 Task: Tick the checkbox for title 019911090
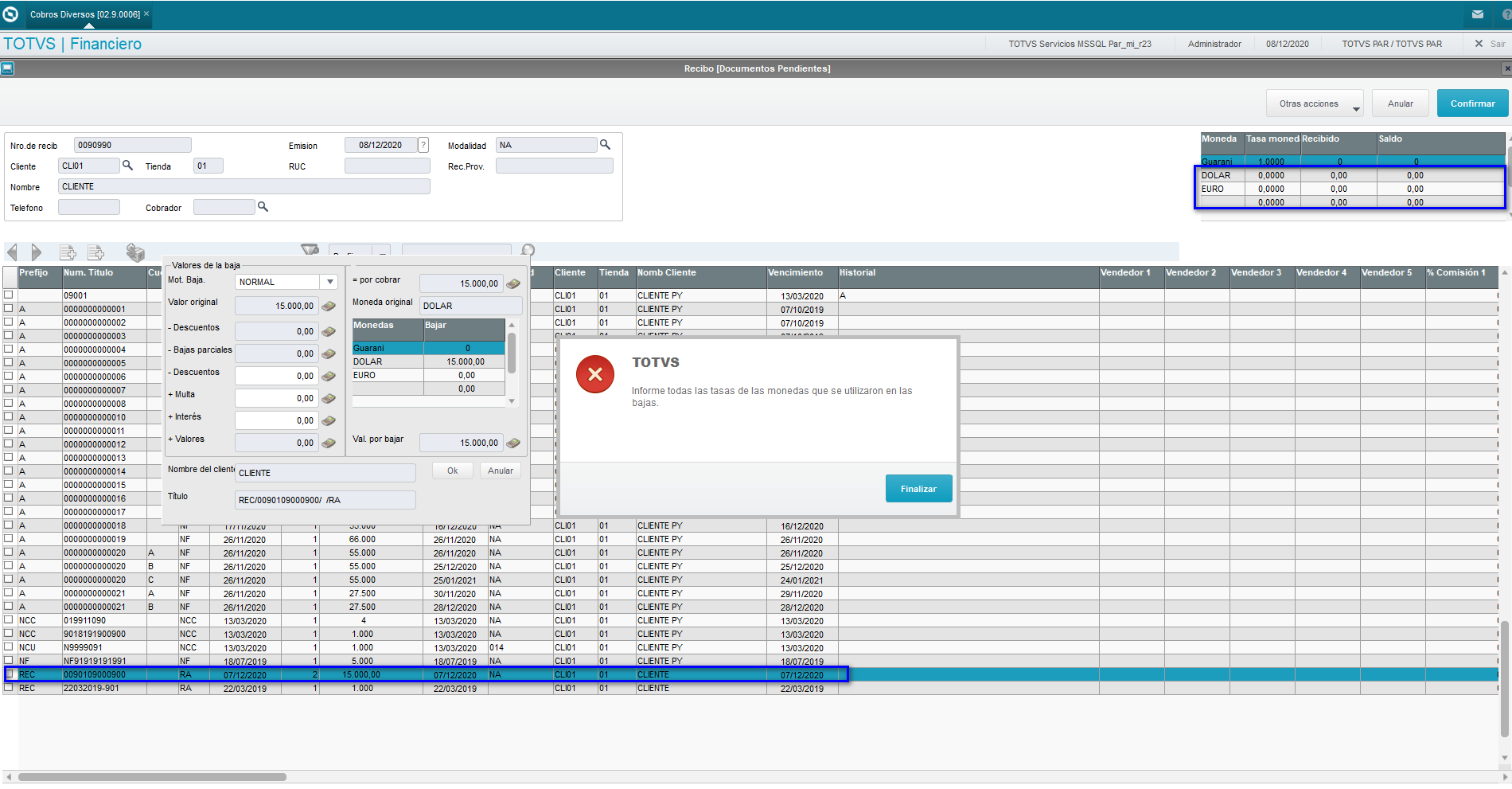pyautogui.click(x=9, y=619)
